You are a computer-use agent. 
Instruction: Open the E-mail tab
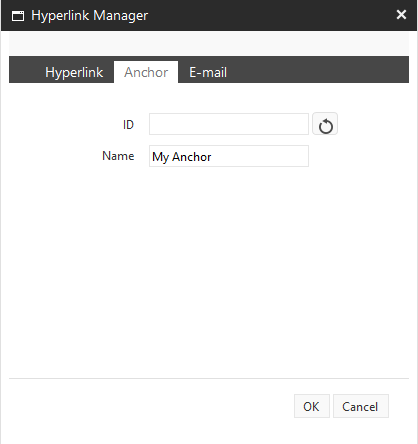[x=208, y=72]
